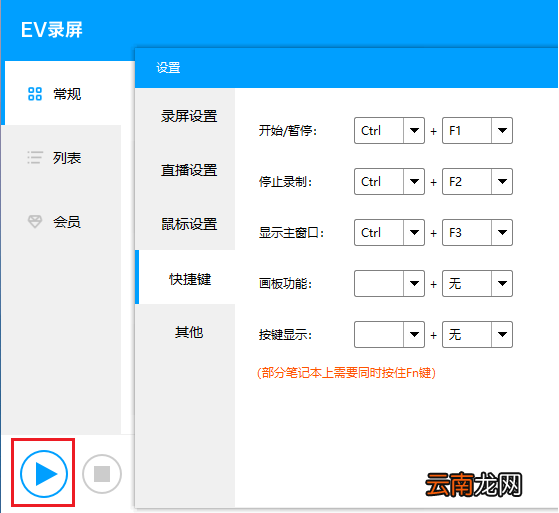Click the diamond icon next to 会员
The height and width of the screenshot is (513, 559).
pos(35,221)
